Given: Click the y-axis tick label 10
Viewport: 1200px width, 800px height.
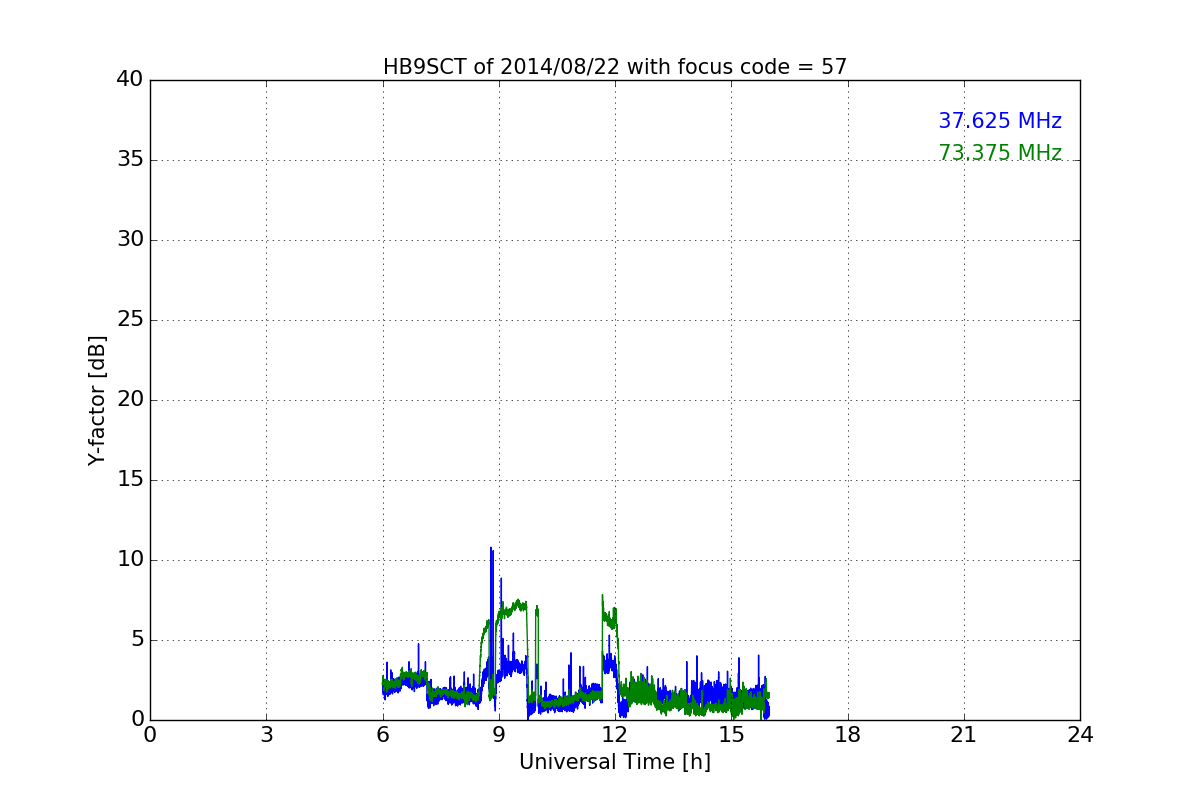Looking at the screenshot, I should pyautogui.click(x=130, y=560).
